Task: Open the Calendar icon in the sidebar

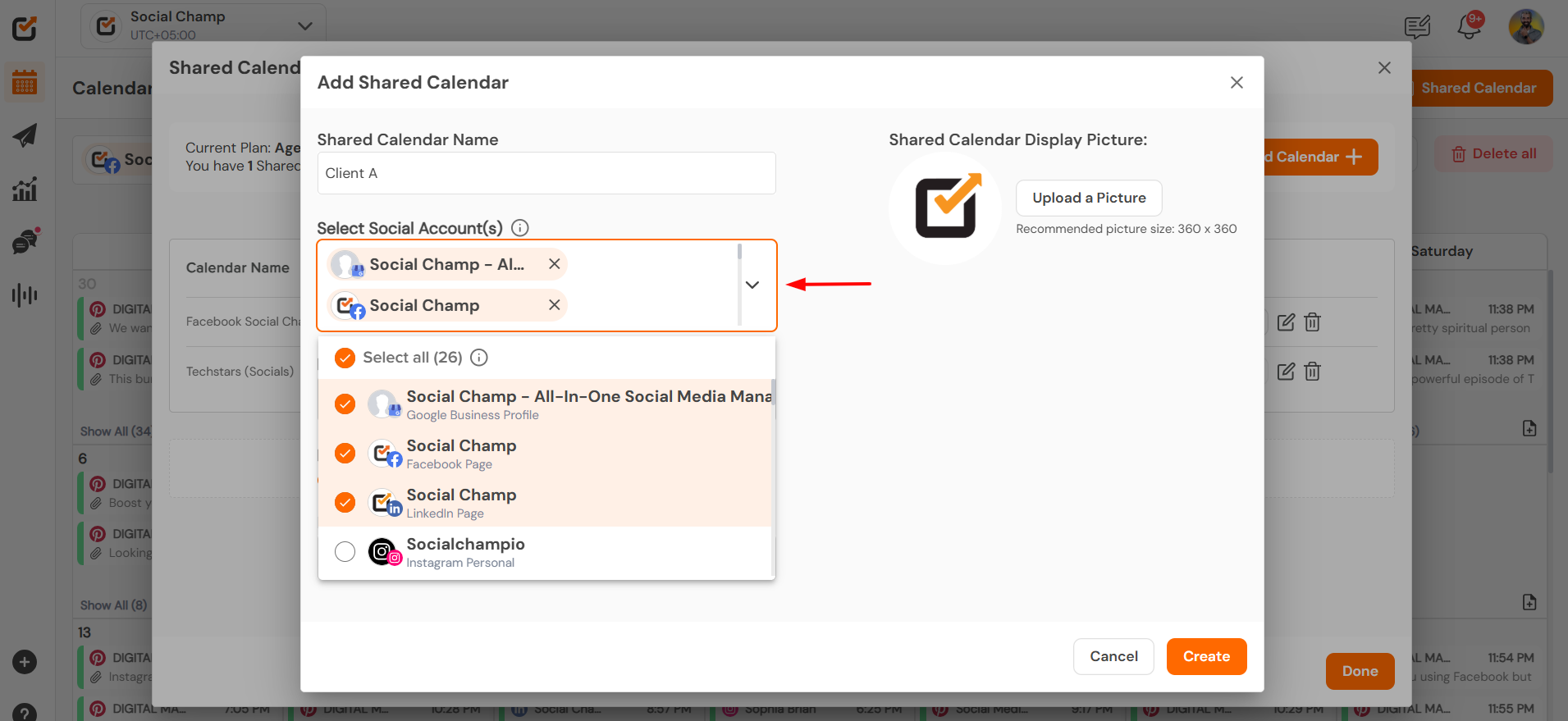Action: click(25, 82)
